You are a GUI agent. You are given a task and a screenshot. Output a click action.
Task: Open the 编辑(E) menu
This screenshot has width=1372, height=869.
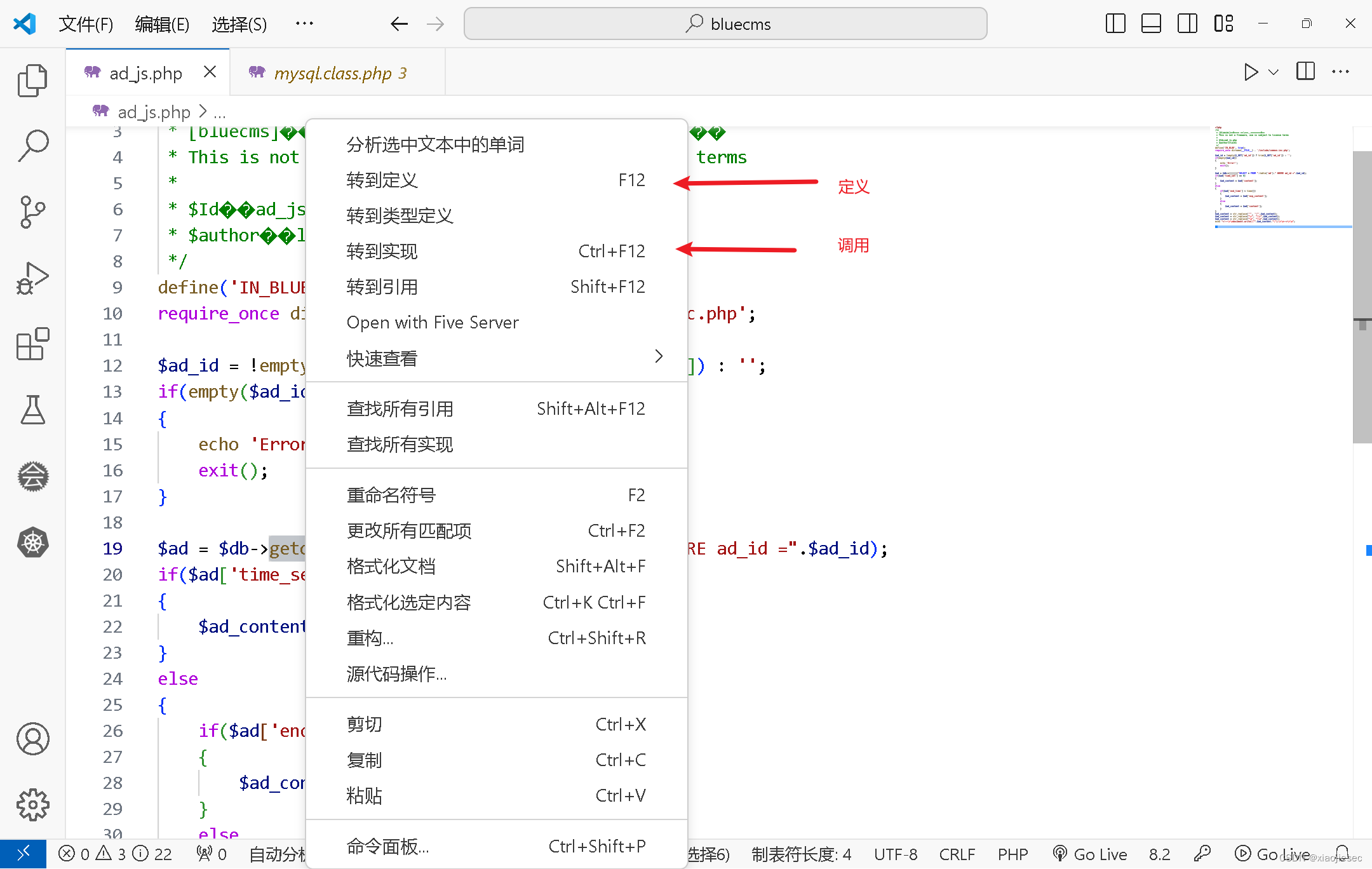click(x=162, y=24)
